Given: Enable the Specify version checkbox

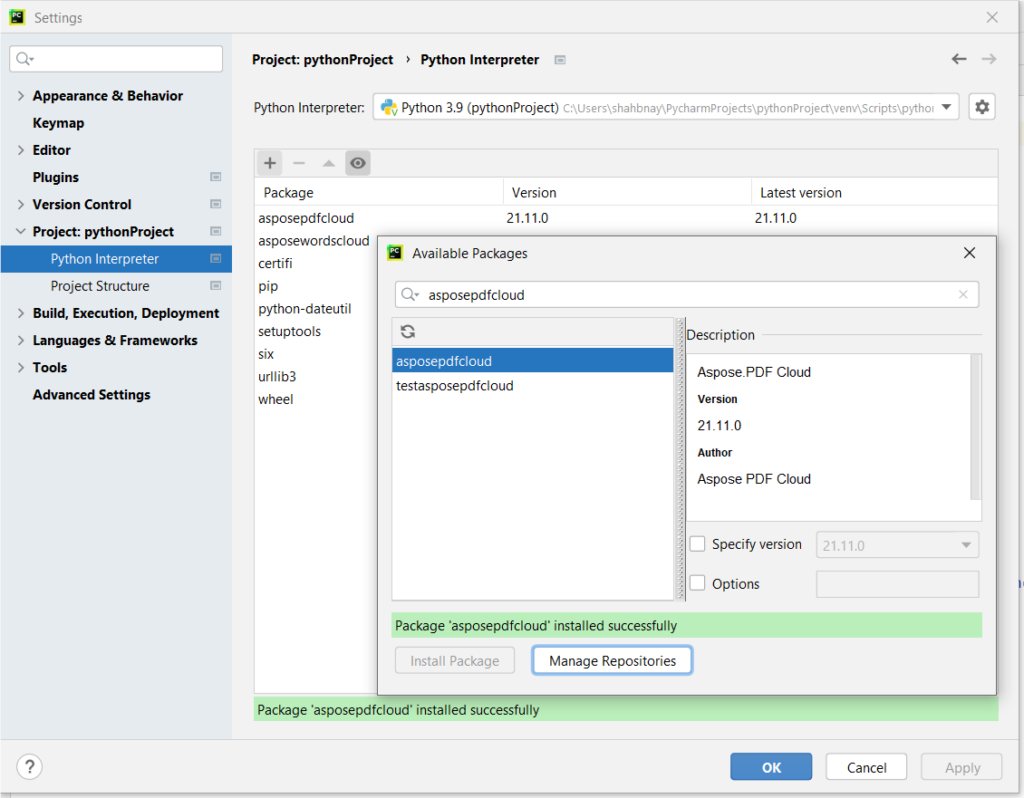Looking at the screenshot, I should 696,544.
